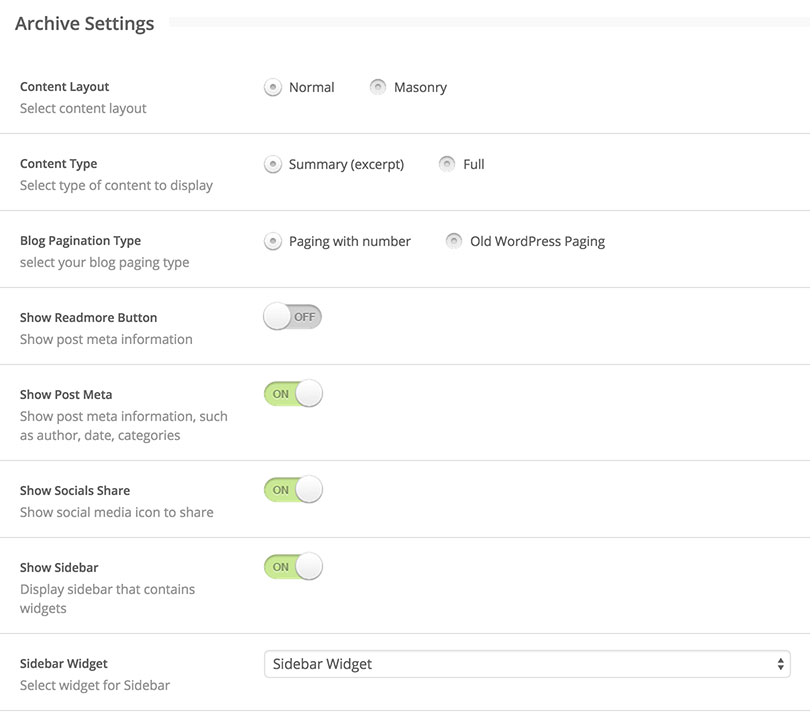Click the Sidebar Widget label text
The image size is (812, 712).
(62, 662)
